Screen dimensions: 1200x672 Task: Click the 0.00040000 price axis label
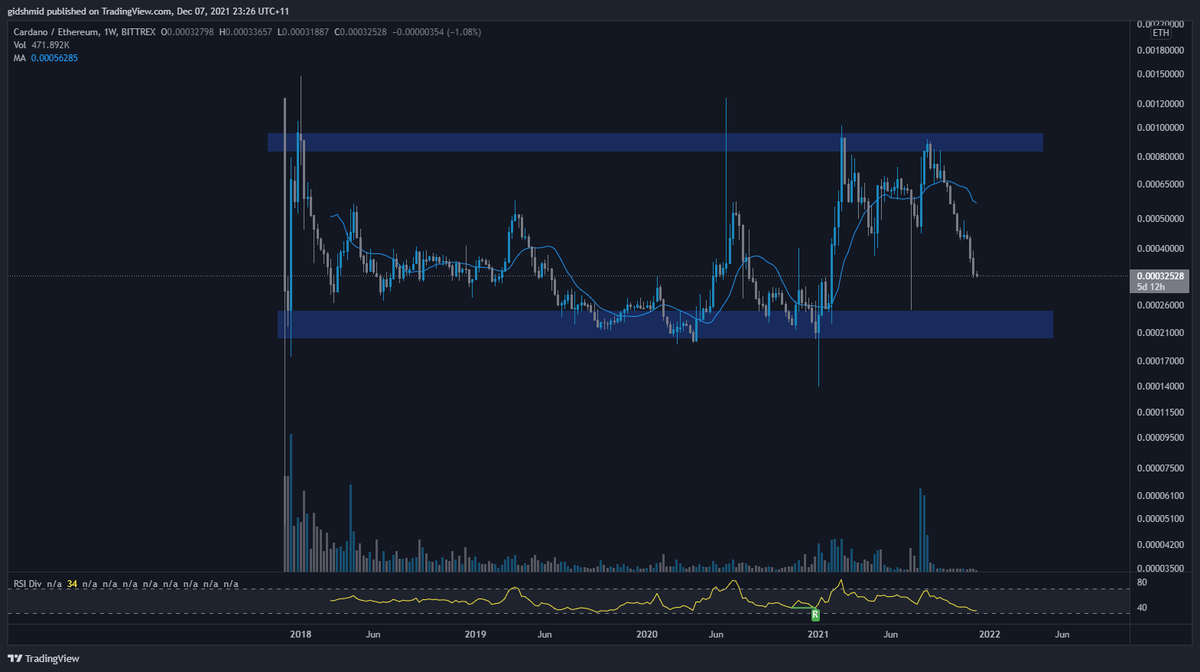(x=1160, y=248)
